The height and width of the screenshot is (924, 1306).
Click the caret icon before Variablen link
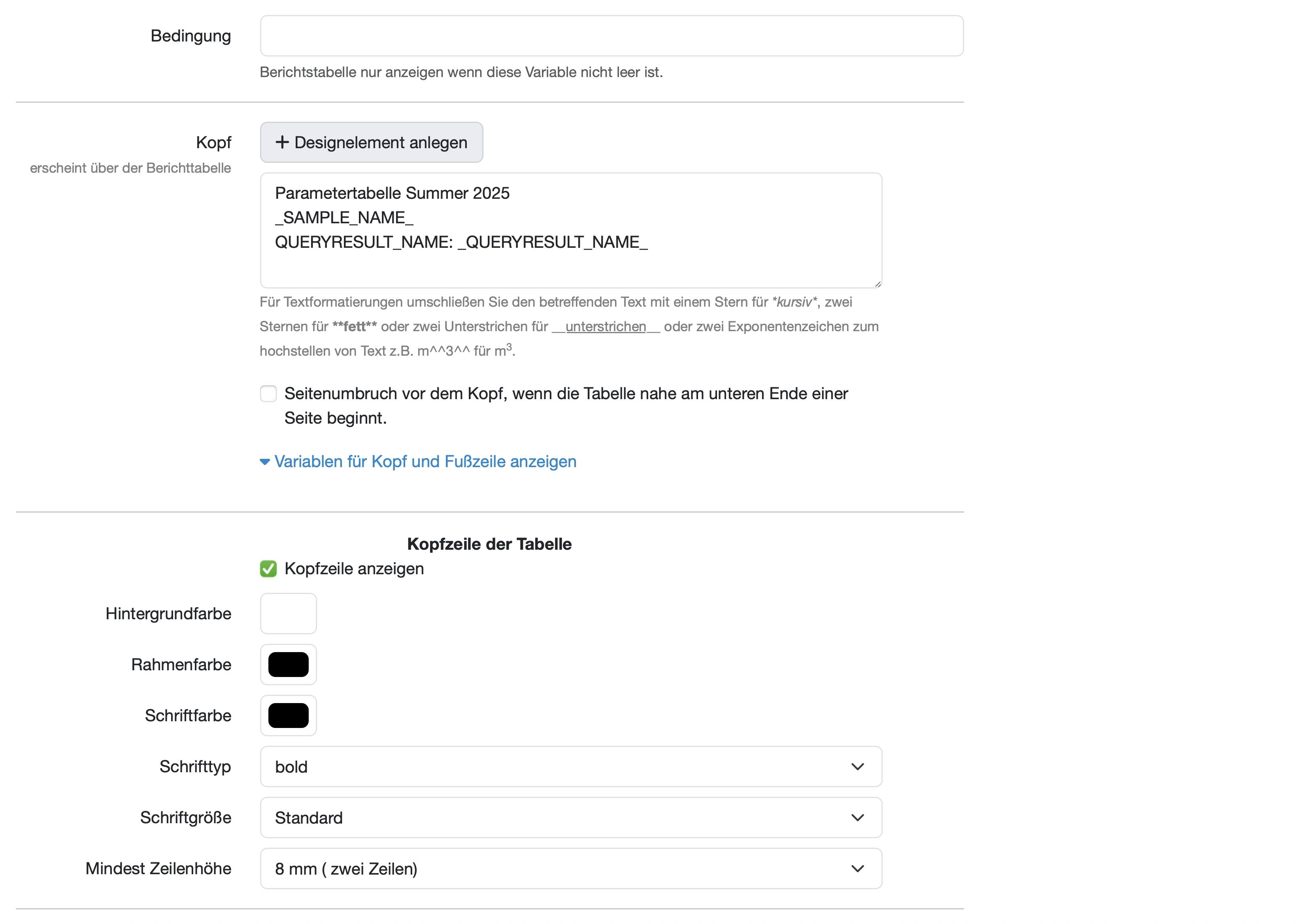(264, 462)
